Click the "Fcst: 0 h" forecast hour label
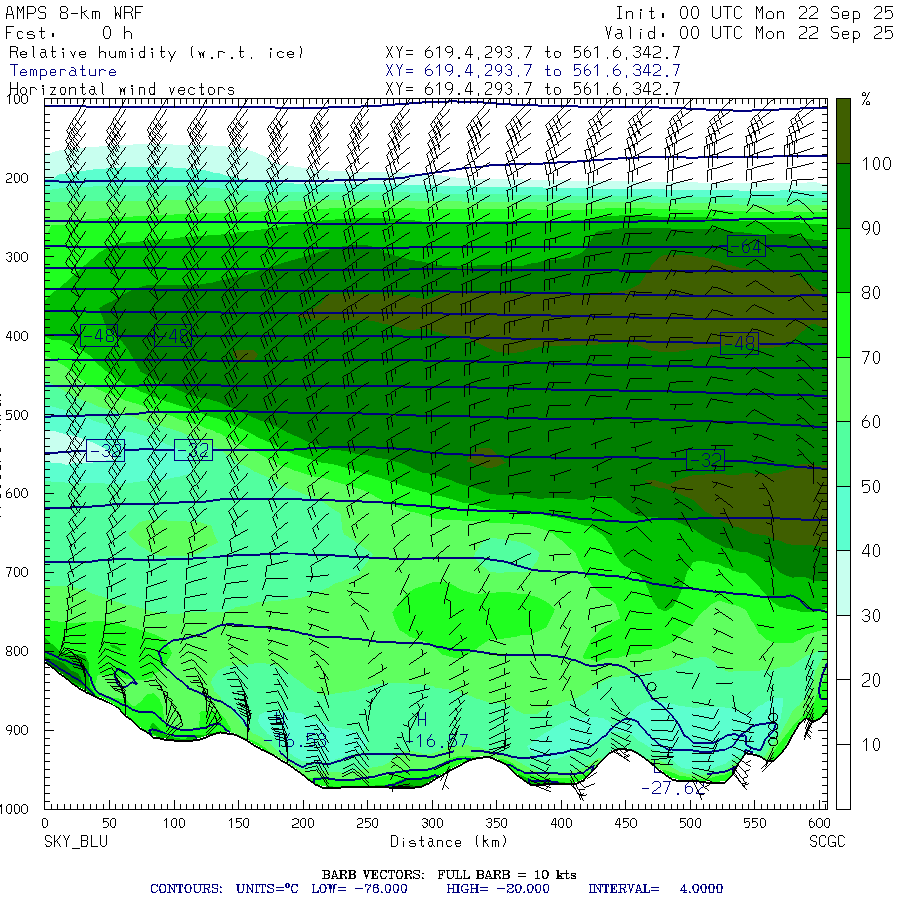900x900 pixels. tap(68, 33)
